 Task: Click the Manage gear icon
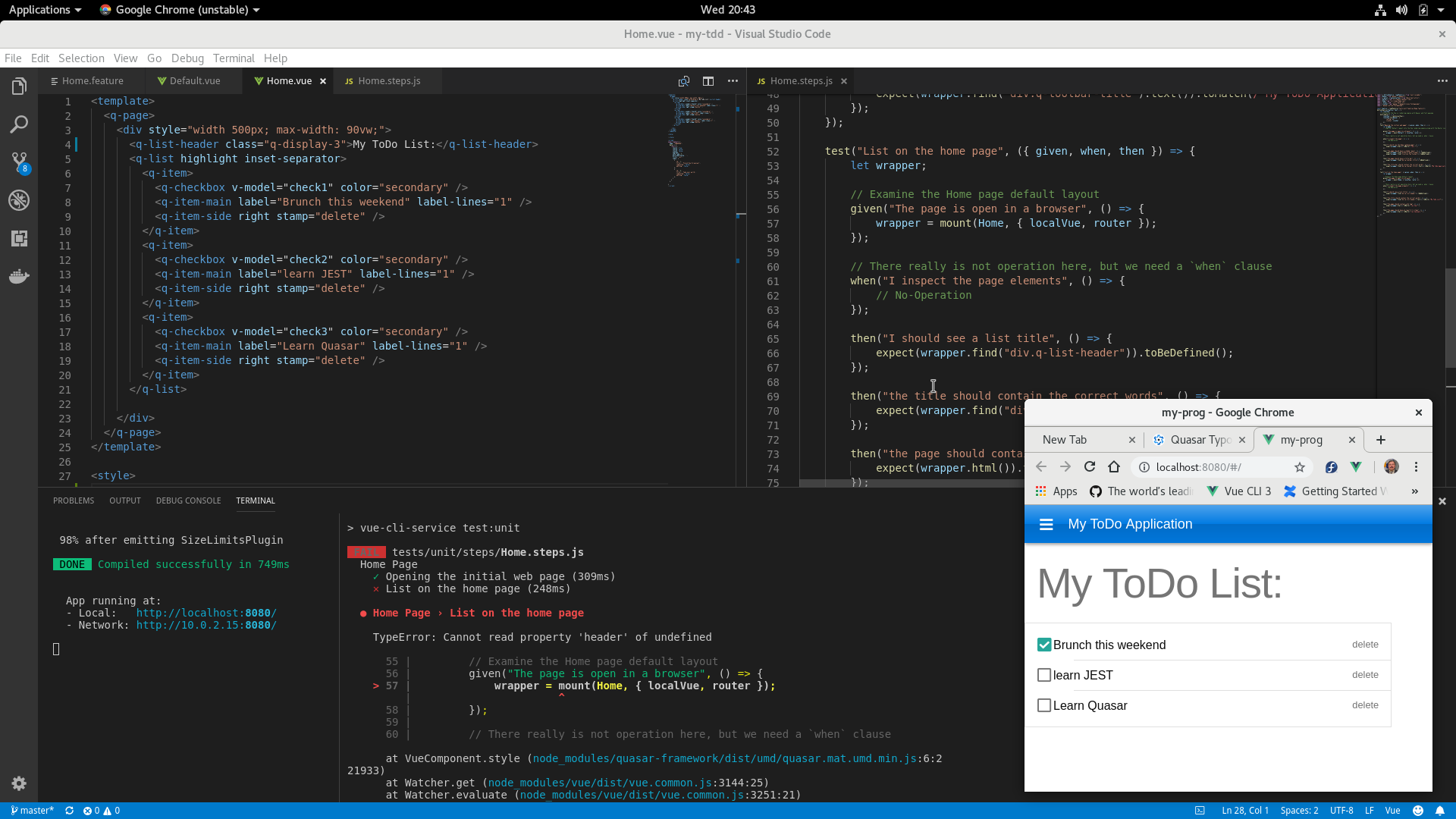(19, 783)
